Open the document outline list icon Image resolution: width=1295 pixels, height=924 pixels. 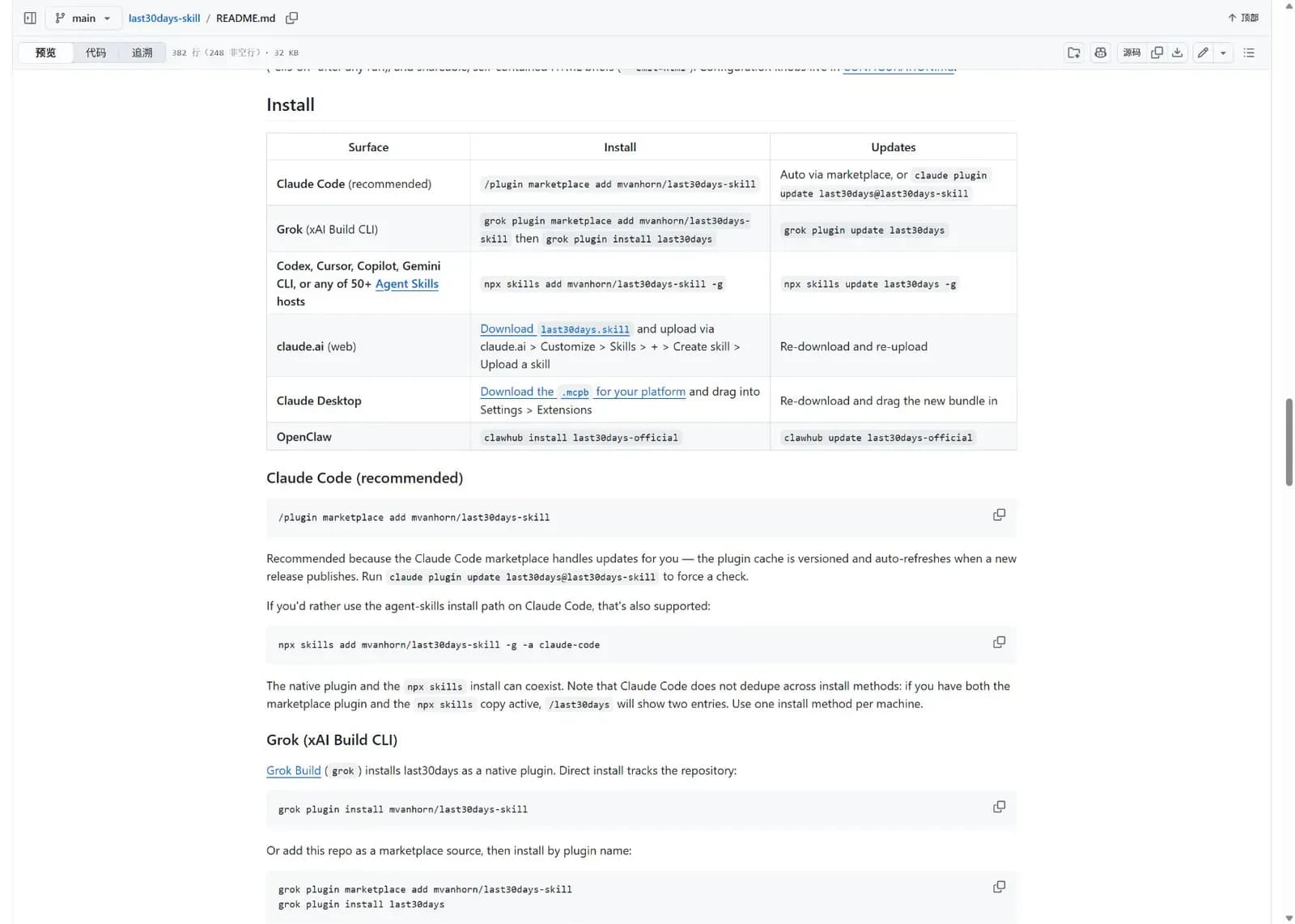click(1249, 53)
